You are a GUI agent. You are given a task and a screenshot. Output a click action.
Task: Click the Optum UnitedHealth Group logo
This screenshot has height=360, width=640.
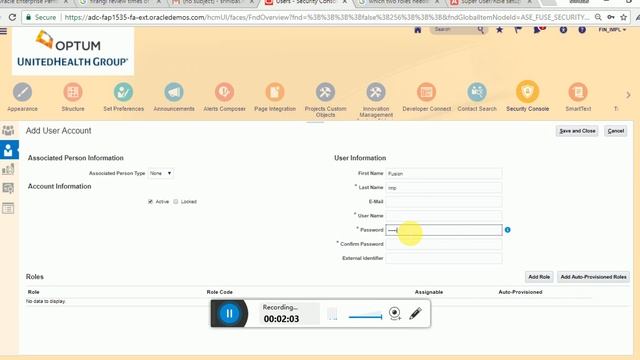73,50
